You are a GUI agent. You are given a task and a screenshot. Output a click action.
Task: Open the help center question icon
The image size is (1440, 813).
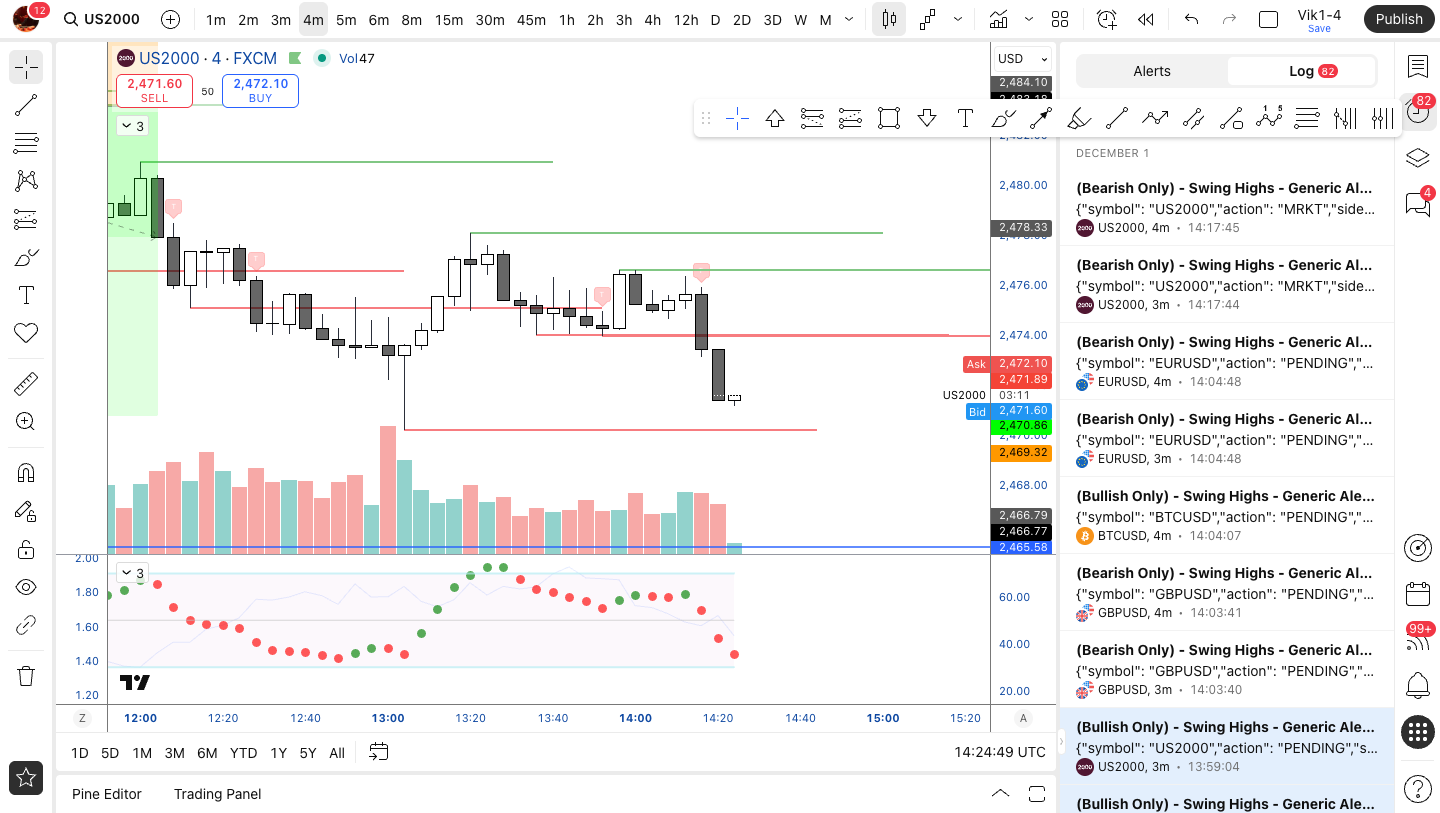pos(1417,789)
